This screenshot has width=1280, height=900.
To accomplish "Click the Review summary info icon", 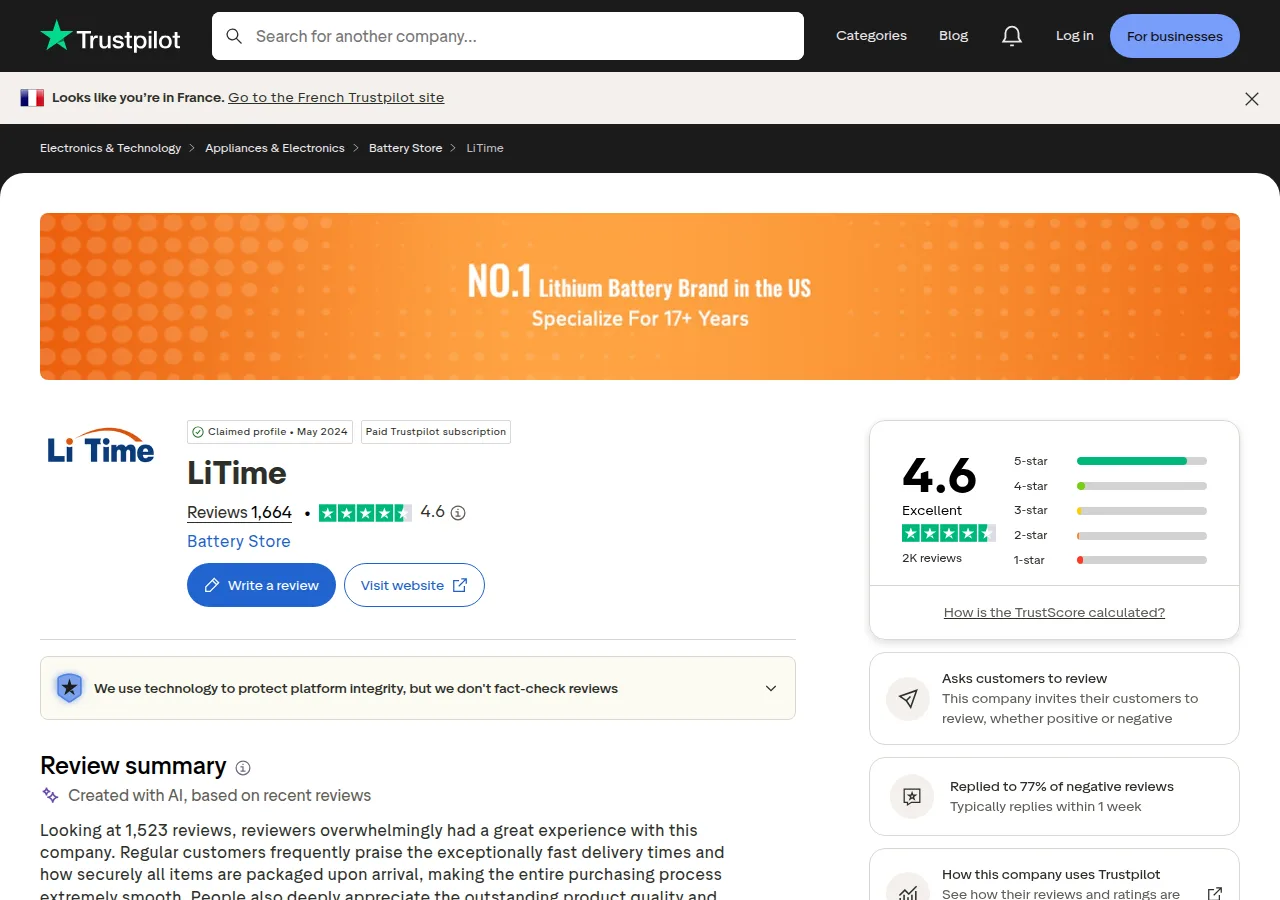I will click(243, 768).
